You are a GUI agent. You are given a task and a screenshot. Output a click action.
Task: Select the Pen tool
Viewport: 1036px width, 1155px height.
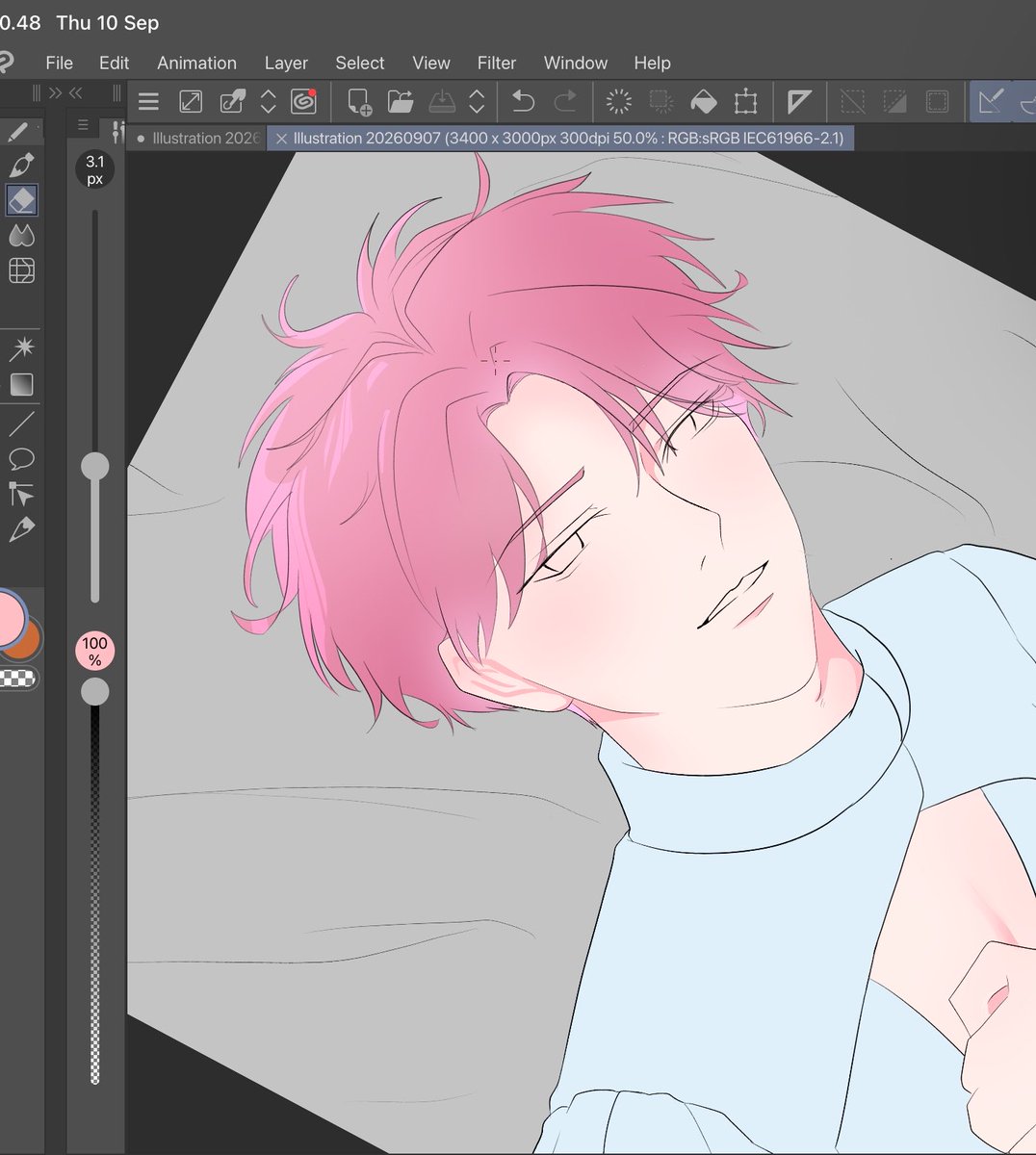[x=21, y=165]
